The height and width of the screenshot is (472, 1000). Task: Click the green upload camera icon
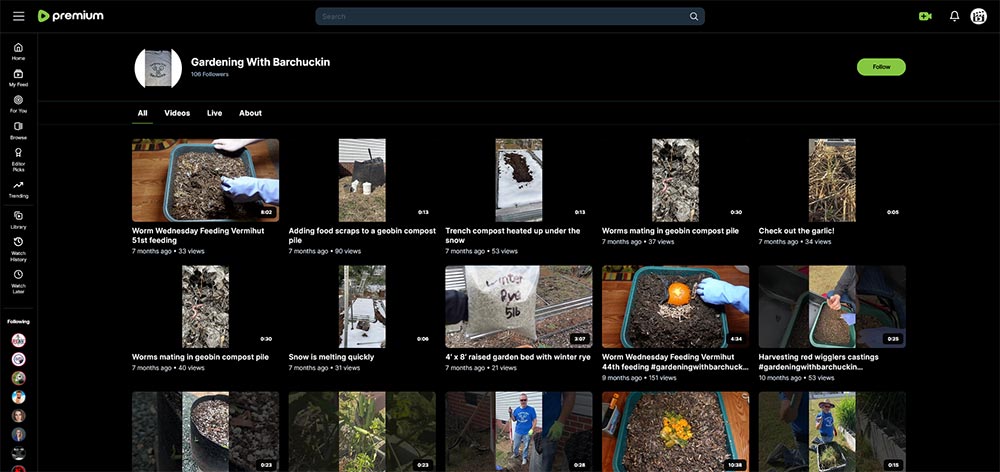click(925, 17)
